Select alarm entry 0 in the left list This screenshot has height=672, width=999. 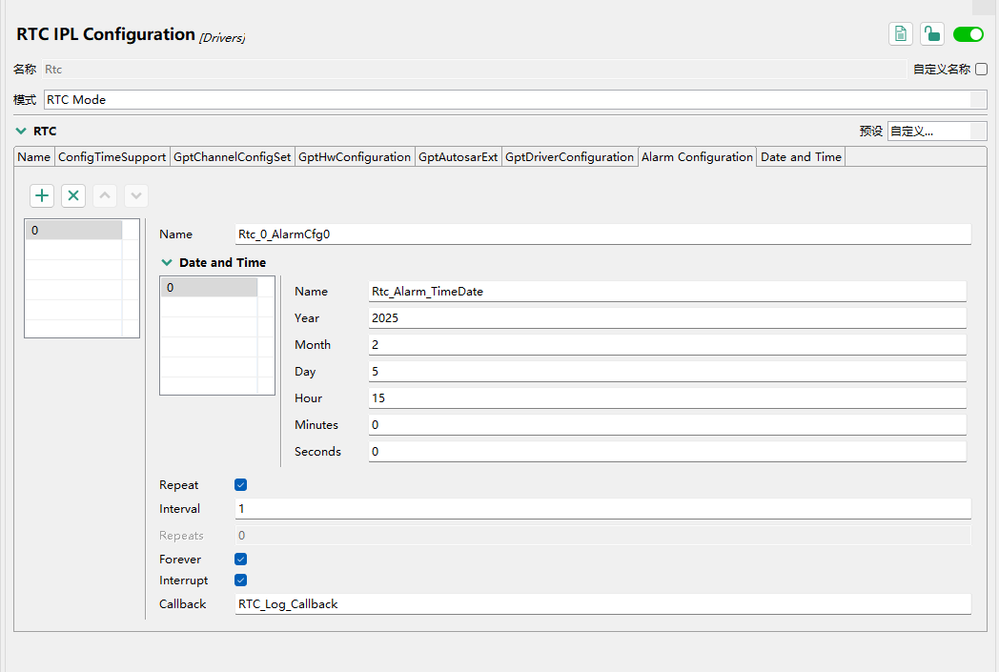click(73, 230)
